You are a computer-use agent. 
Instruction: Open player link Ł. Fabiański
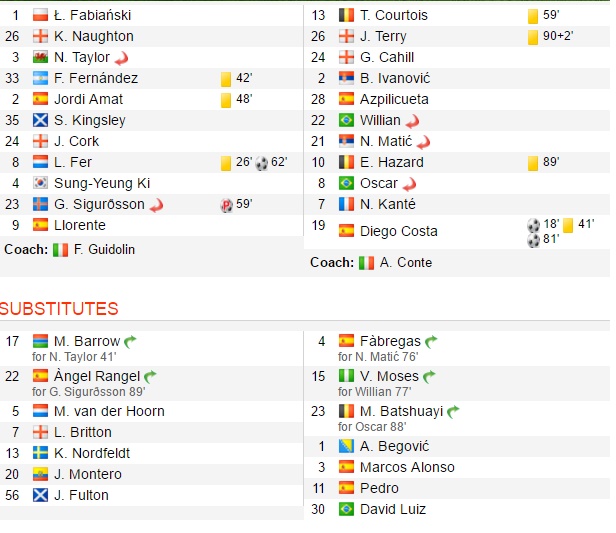(x=92, y=16)
